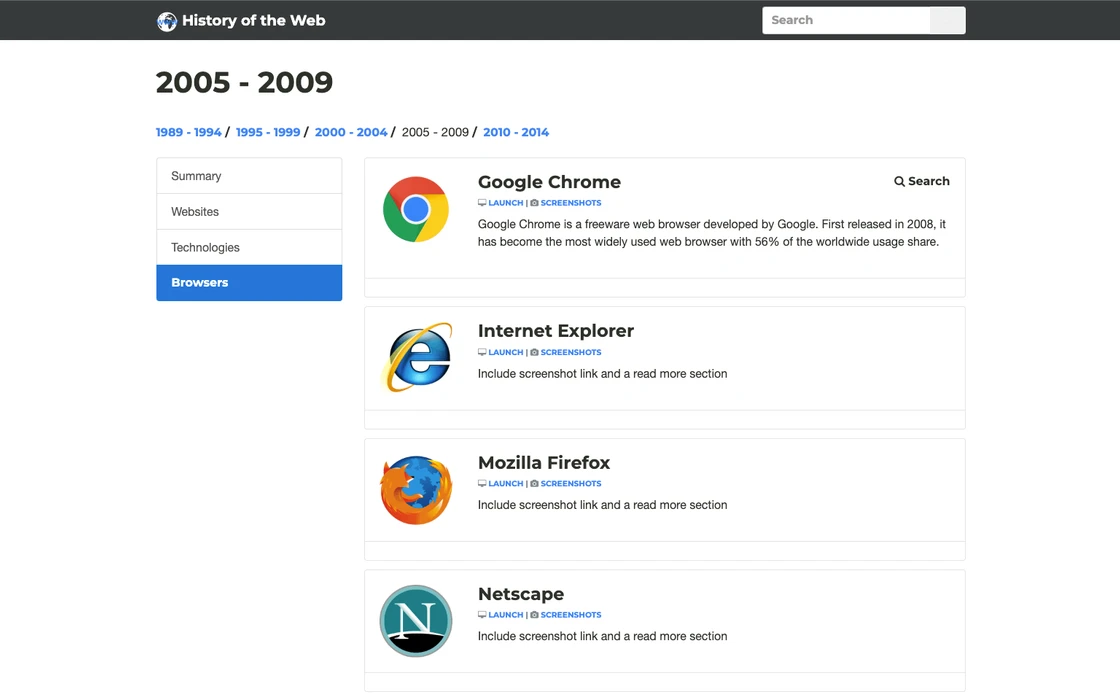Click the globe logo in the header
The height and width of the screenshot is (700, 1120).
(166, 21)
